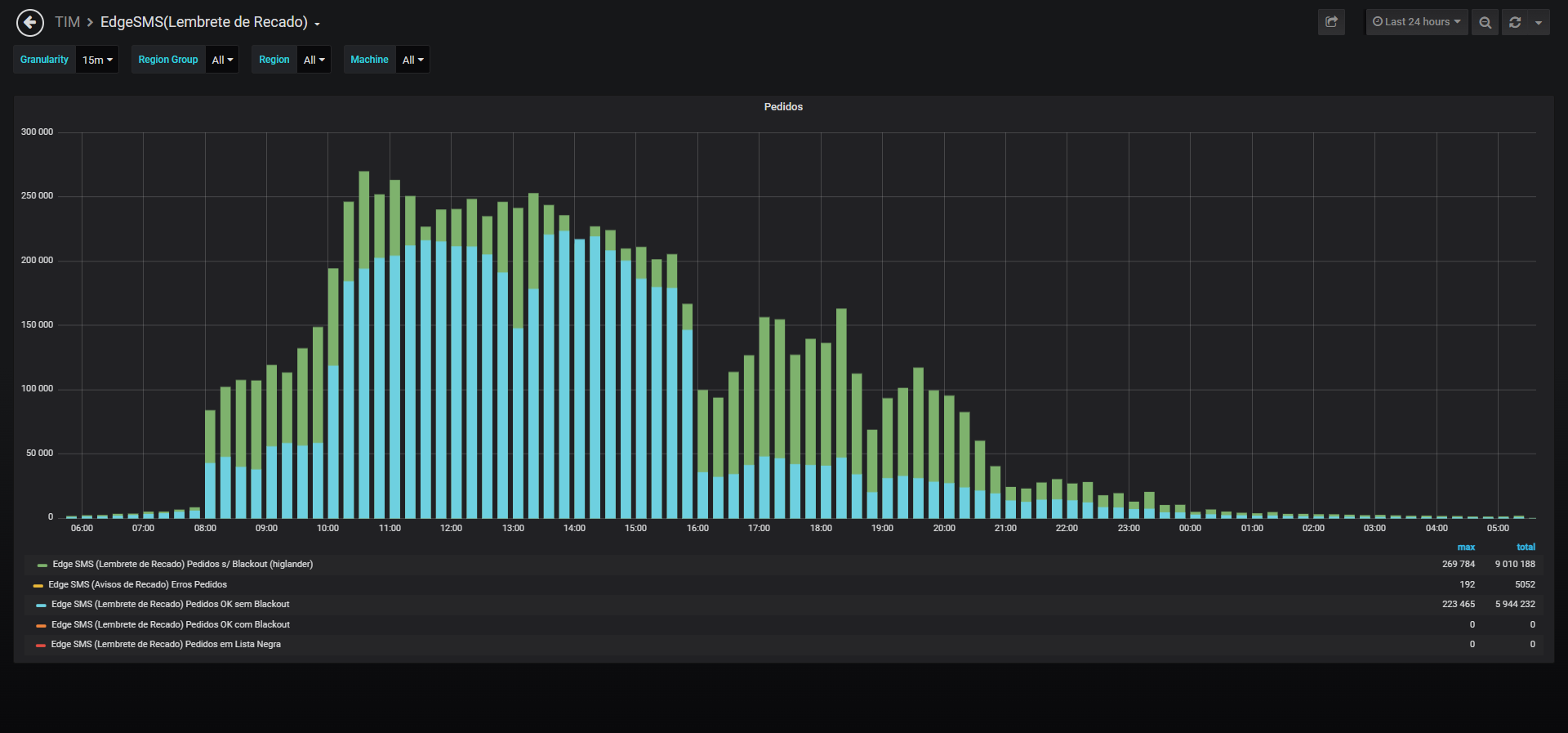The height and width of the screenshot is (733, 1568).
Task: Toggle the Erros Pedidos legend series
Action: coord(137,584)
